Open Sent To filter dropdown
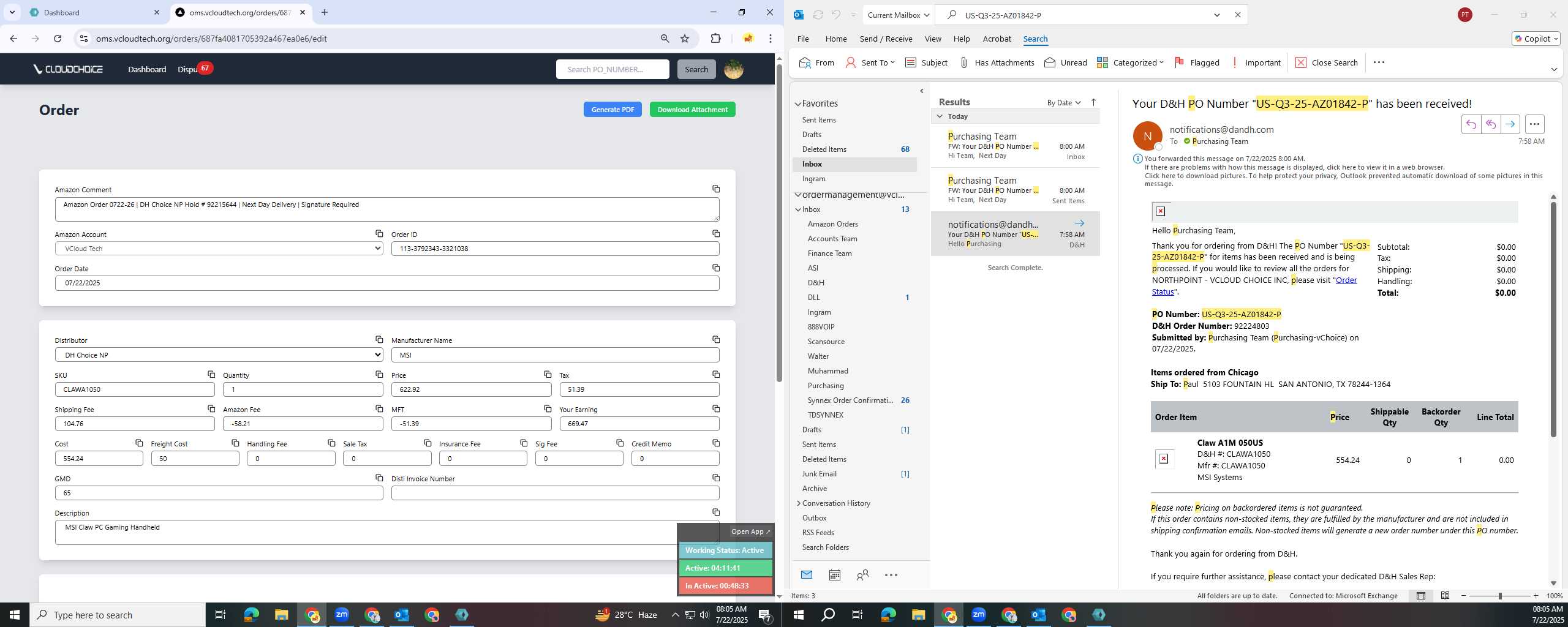This screenshot has height=627, width=1568. point(870,62)
